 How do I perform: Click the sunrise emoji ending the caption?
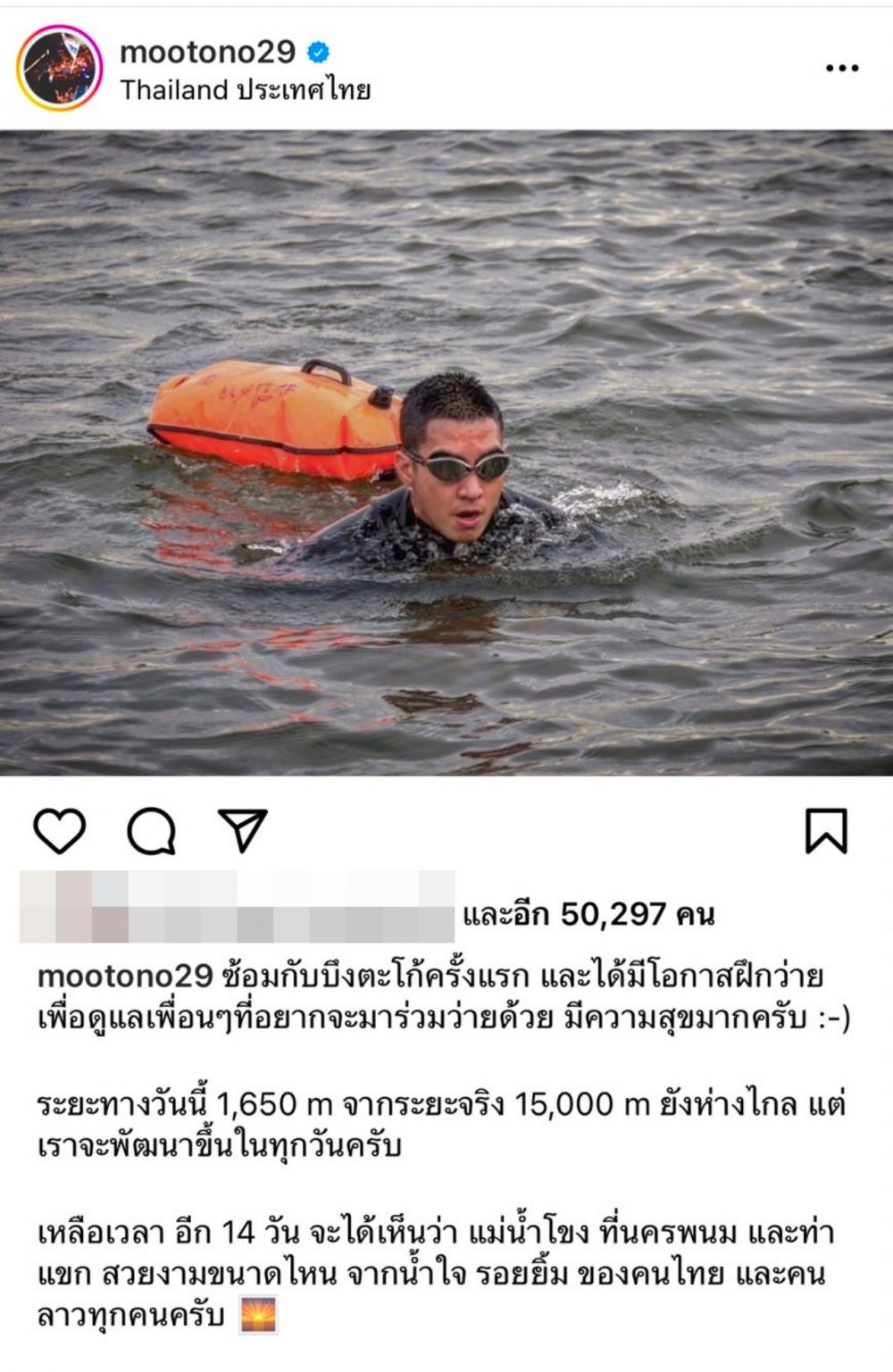tap(259, 1315)
